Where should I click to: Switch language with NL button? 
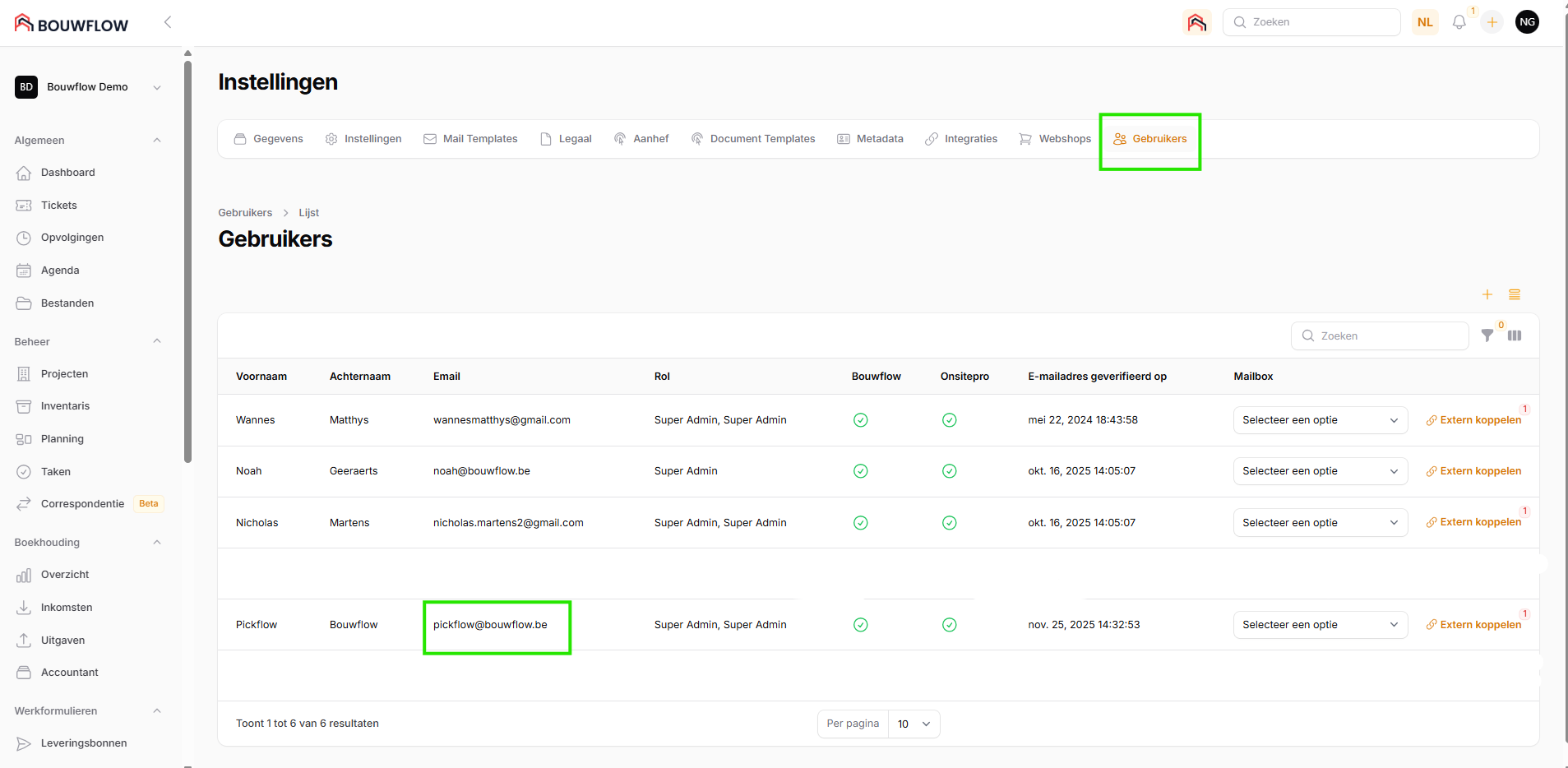coord(1425,22)
